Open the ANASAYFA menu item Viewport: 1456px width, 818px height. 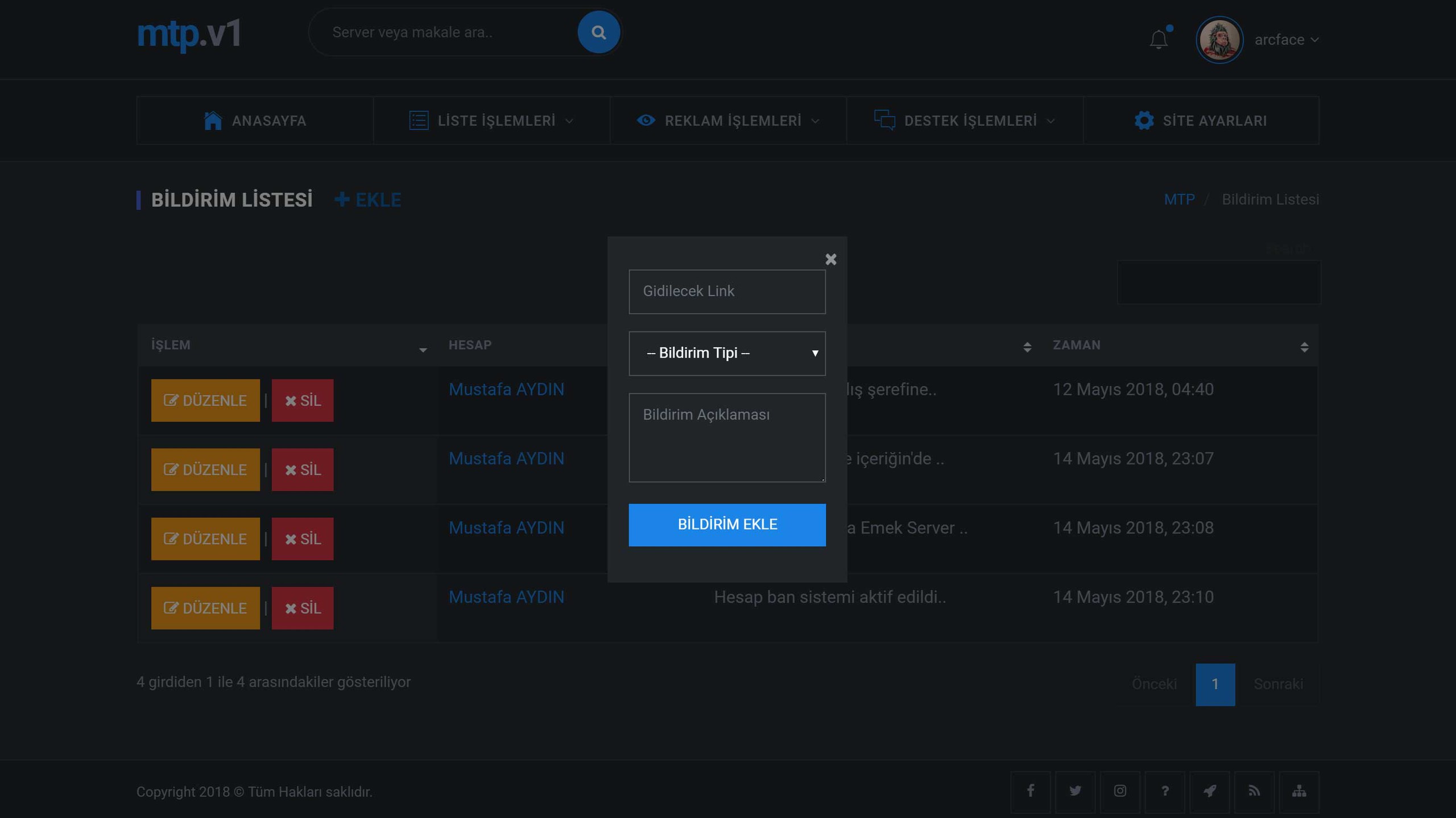[x=255, y=121]
